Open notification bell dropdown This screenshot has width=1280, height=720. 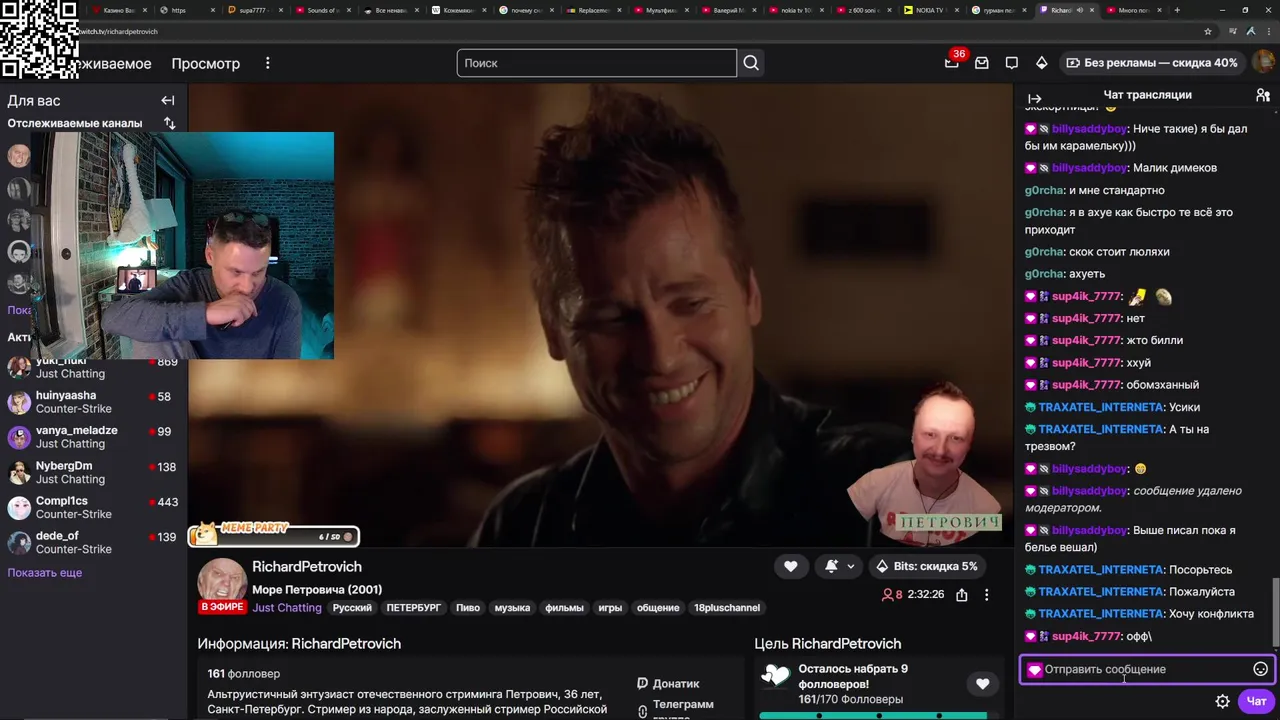(x=839, y=566)
